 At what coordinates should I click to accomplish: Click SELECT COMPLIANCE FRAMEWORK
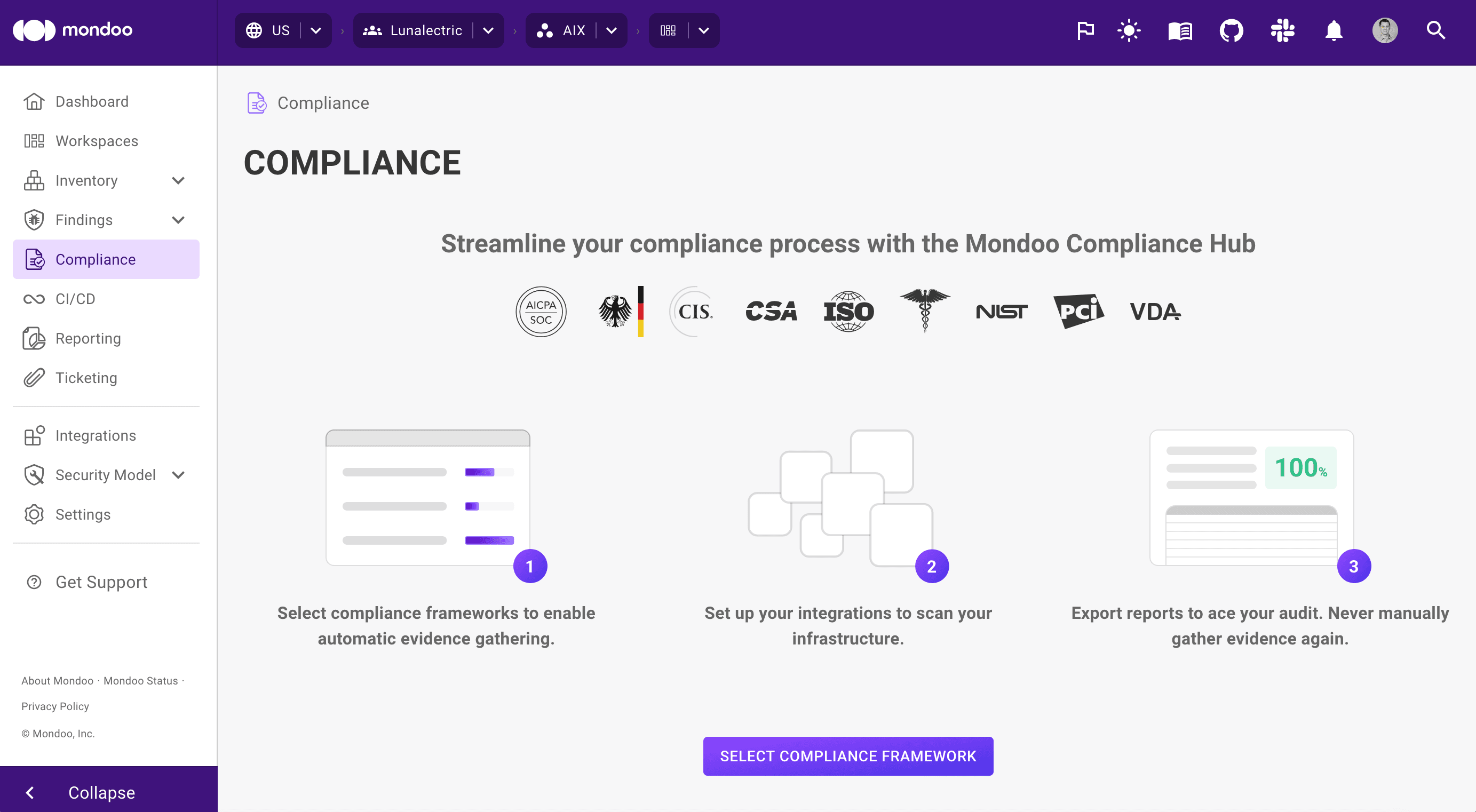coord(847,756)
